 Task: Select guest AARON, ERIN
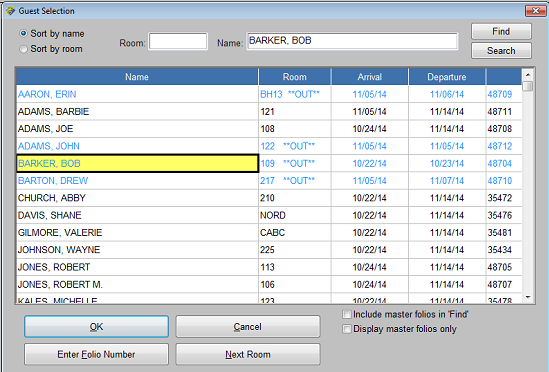click(137, 94)
